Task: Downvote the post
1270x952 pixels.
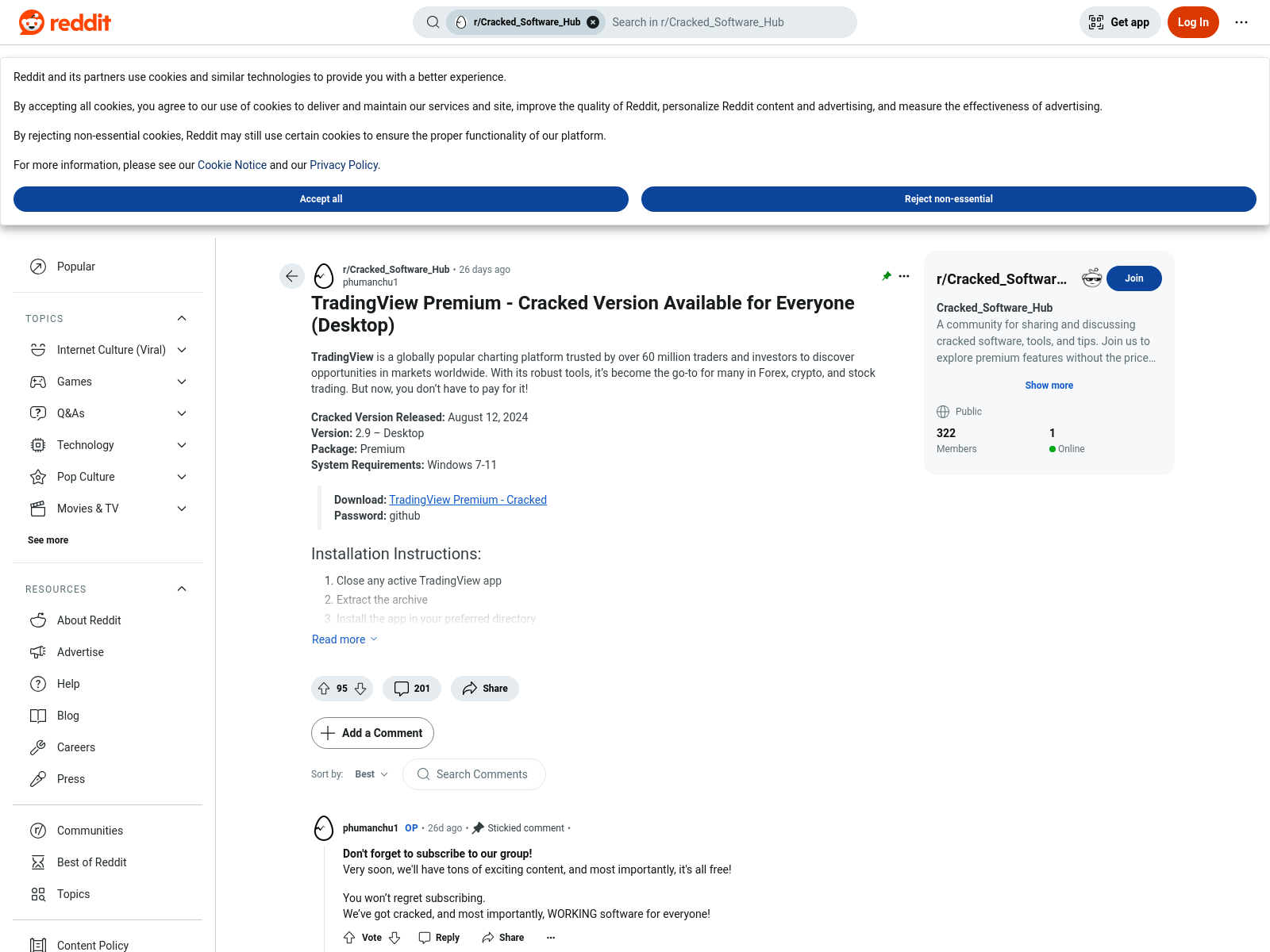Action: [360, 689]
